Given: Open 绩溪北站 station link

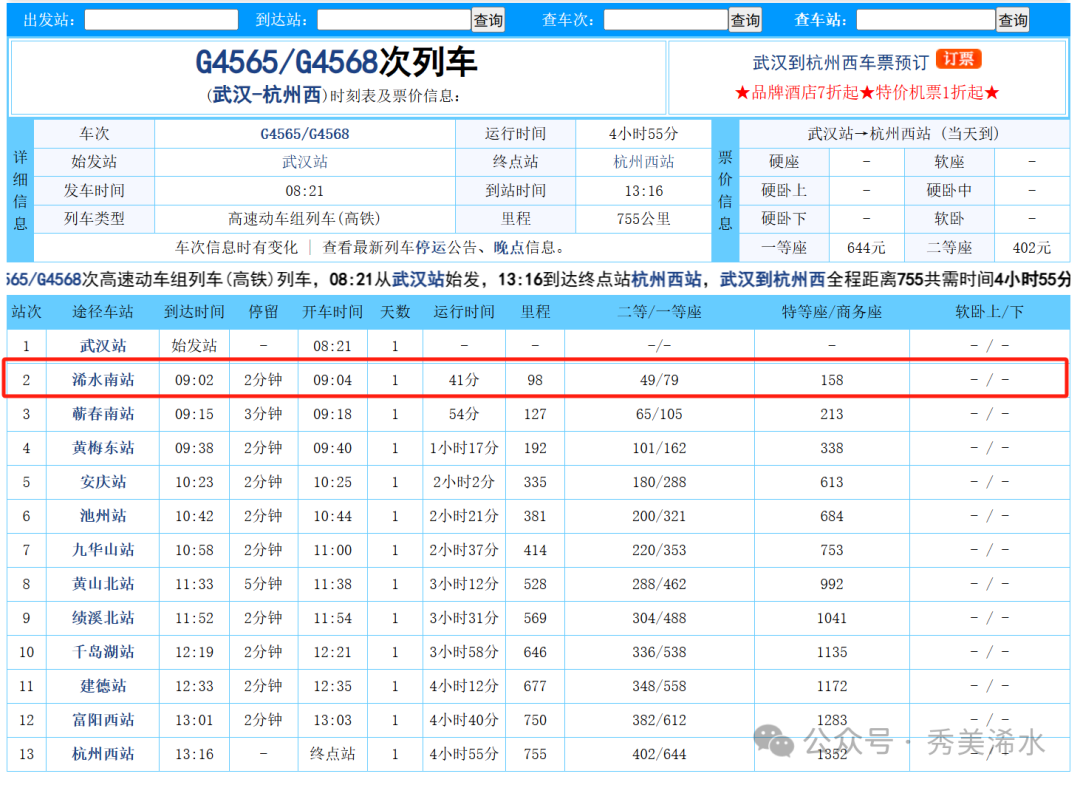Looking at the screenshot, I should 103,618.
